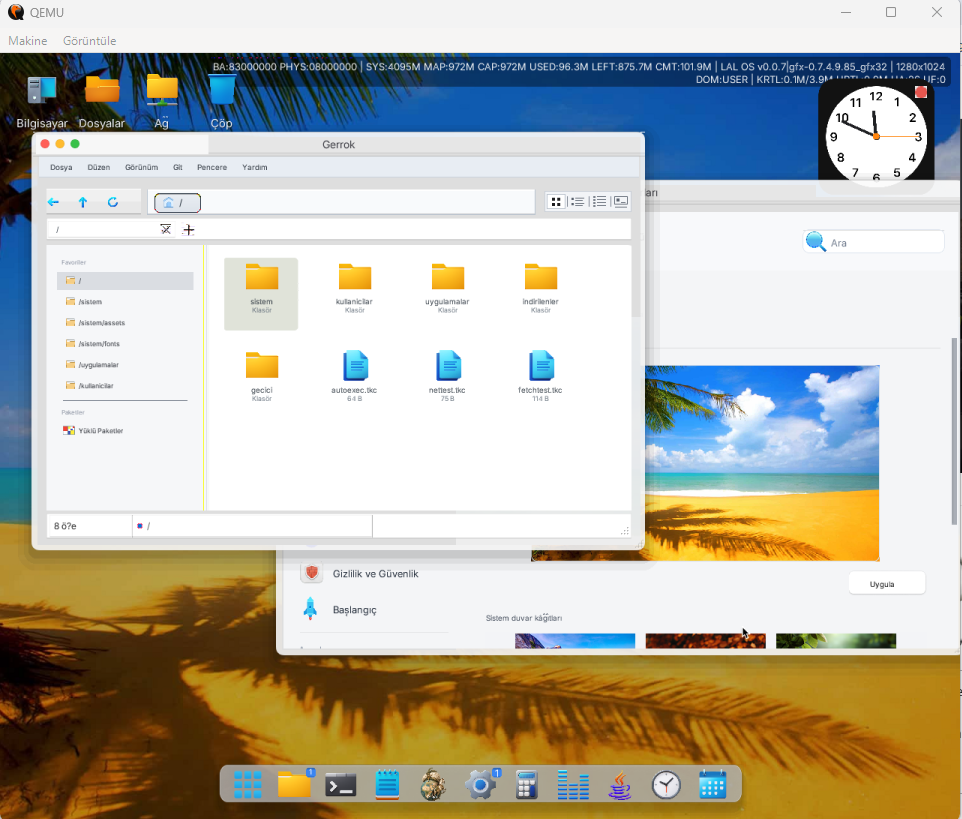Close the current Gerrok tab with the X
Screen dimensions: 962x819
(166, 229)
